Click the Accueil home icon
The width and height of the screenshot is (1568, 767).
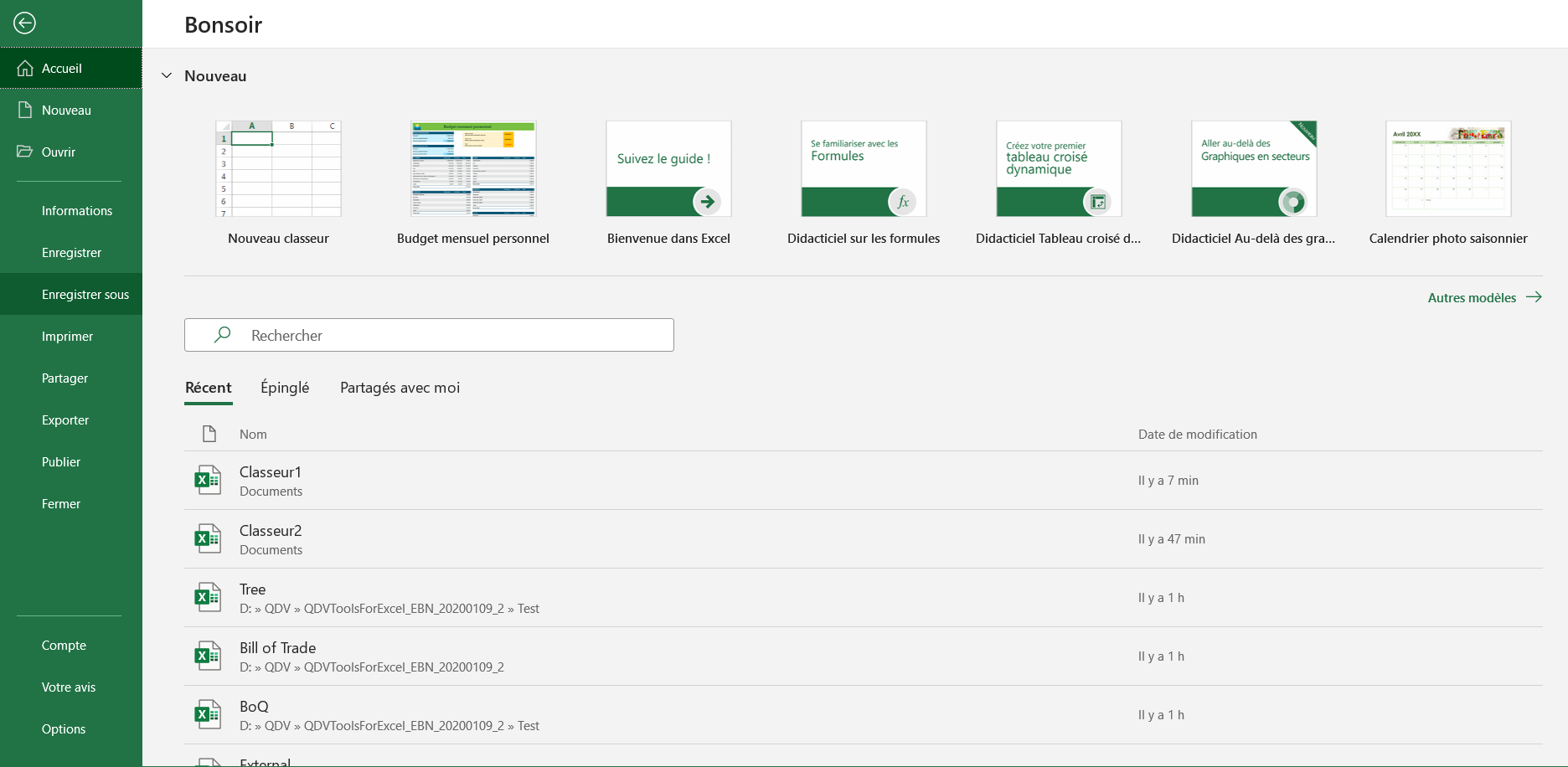tap(25, 68)
